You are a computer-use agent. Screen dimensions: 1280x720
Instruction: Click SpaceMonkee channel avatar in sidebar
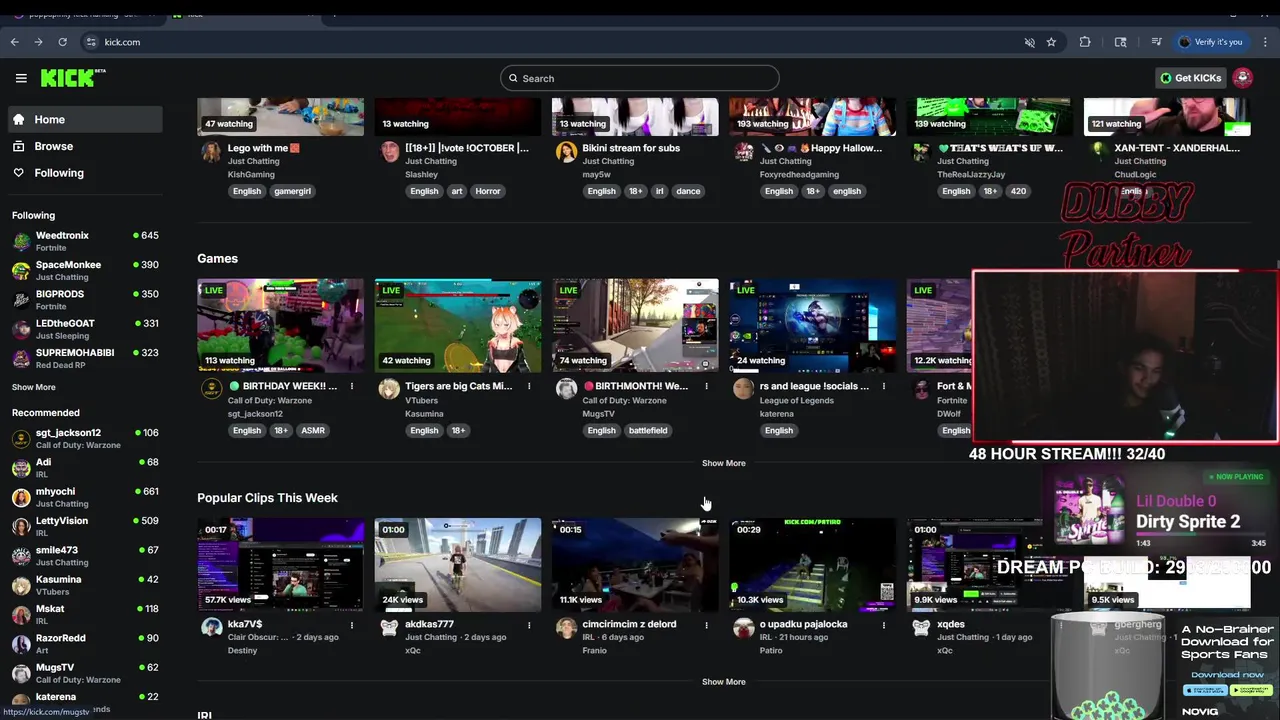[x=21, y=270]
